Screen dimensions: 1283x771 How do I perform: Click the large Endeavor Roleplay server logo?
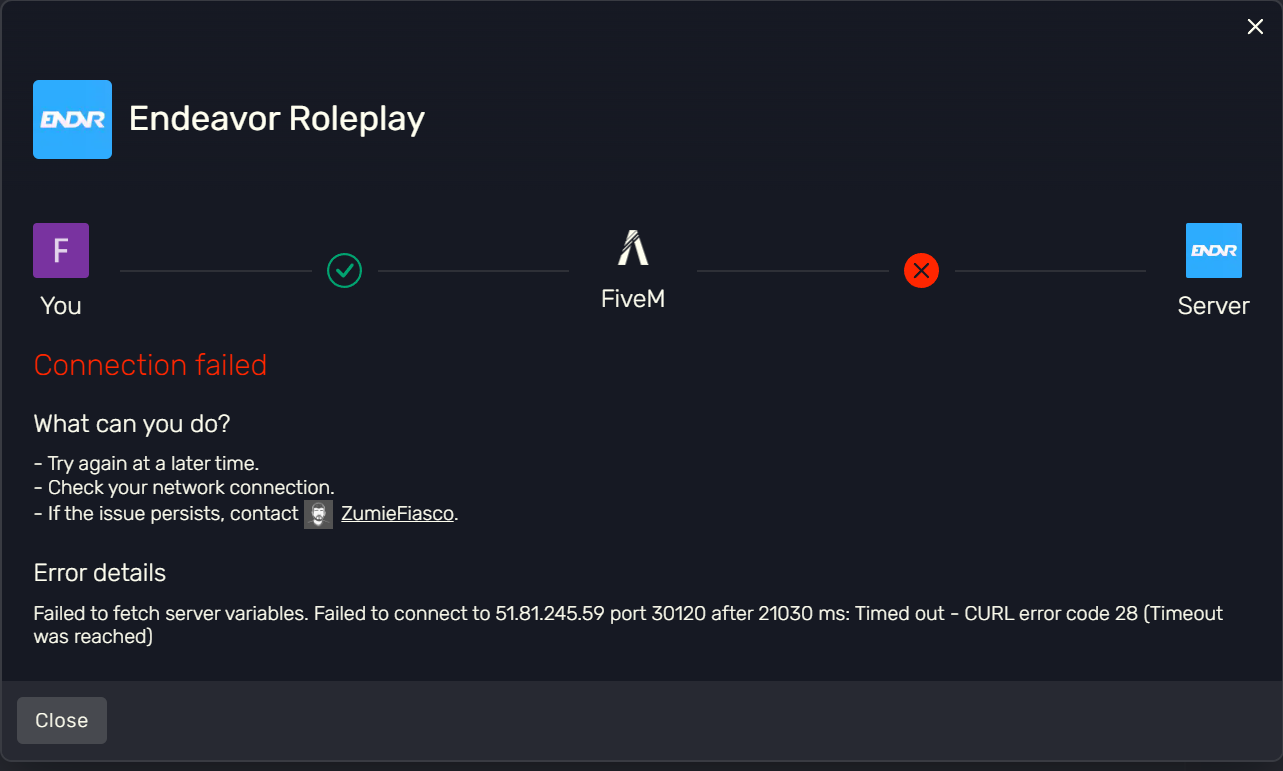(x=72, y=119)
